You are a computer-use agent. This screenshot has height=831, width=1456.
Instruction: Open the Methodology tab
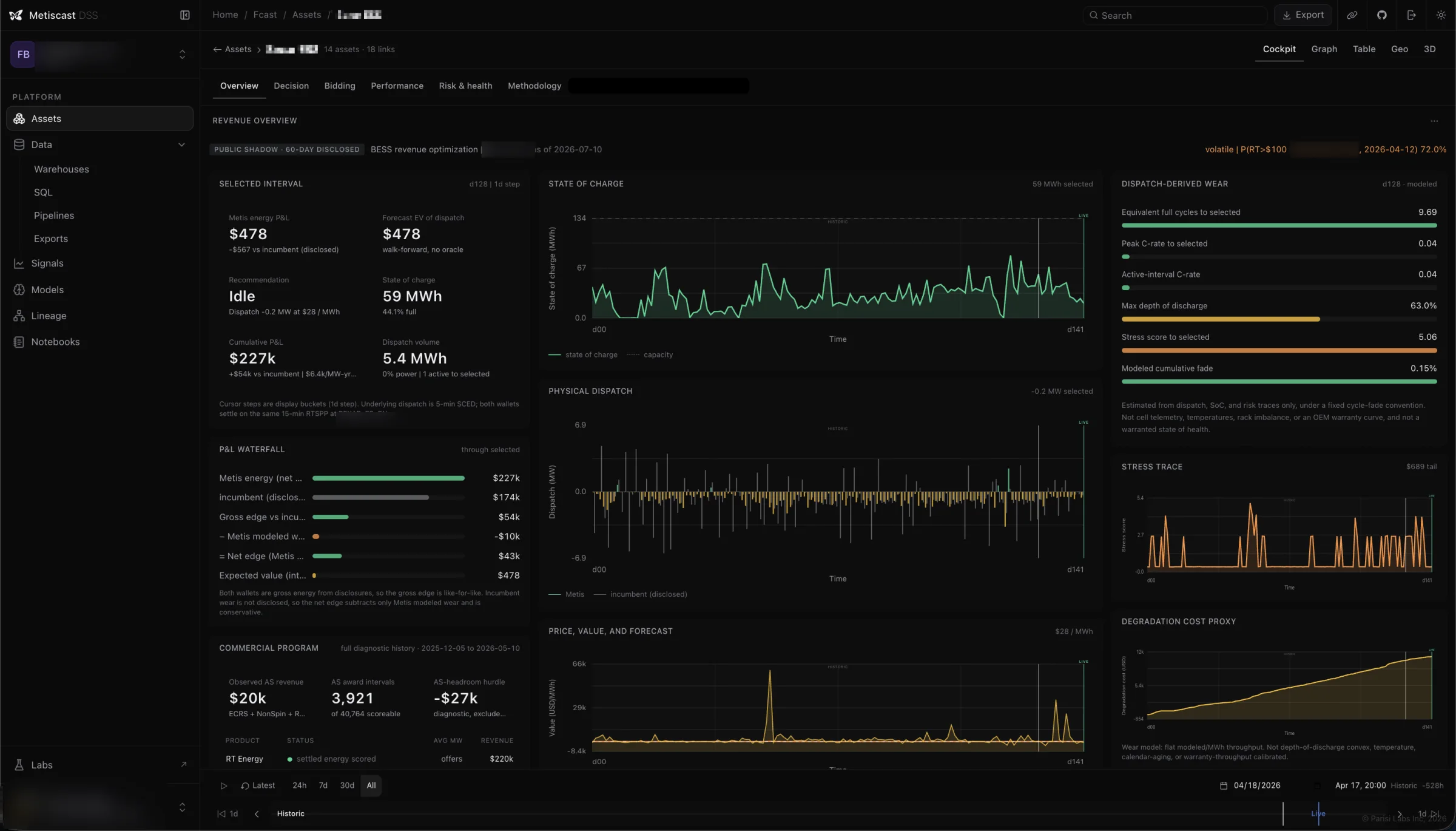(x=534, y=86)
